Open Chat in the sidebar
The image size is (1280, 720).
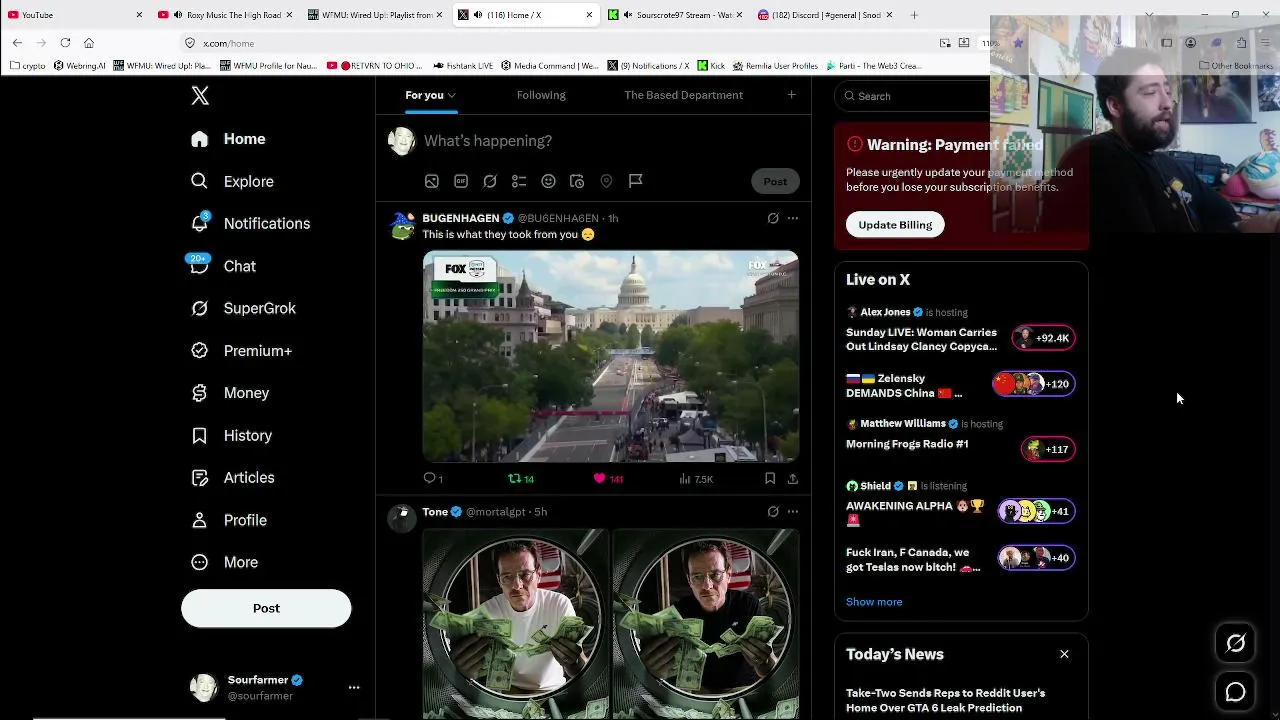point(223,266)
